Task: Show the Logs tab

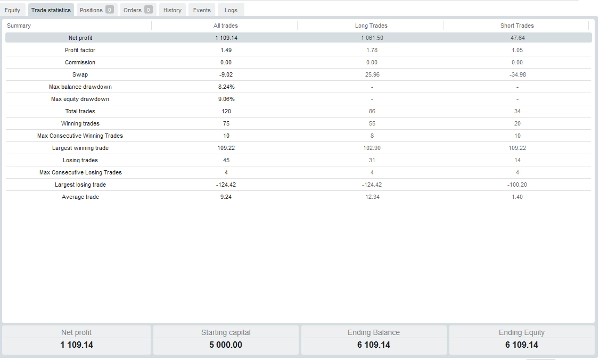Action: [231, 10]
